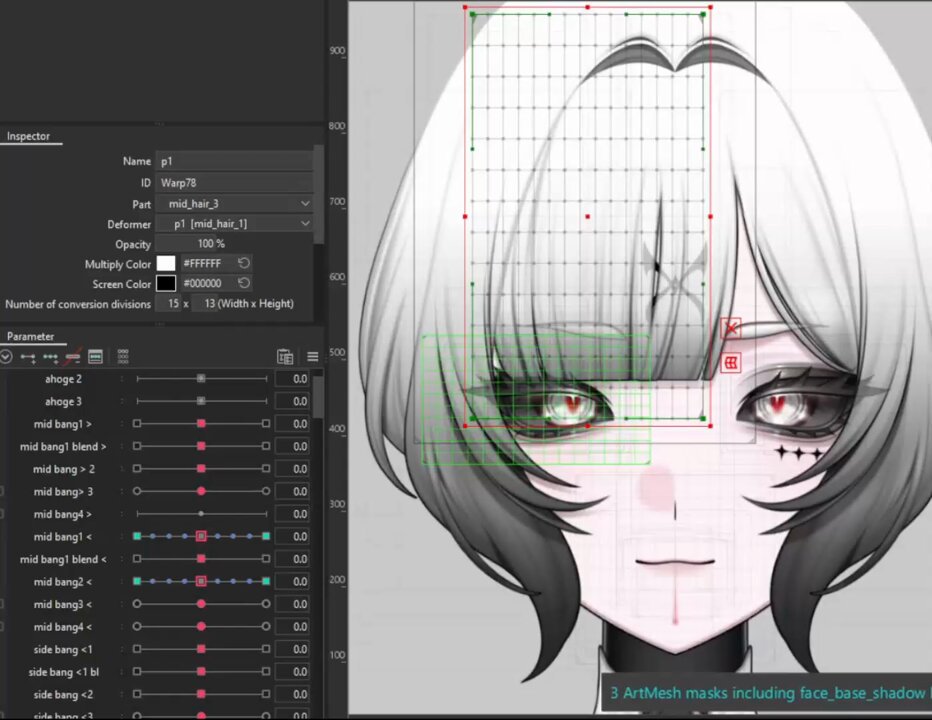Click the mid bang4 > slider handle
This screenshot has height=720, width=932.
click(201, 514)
